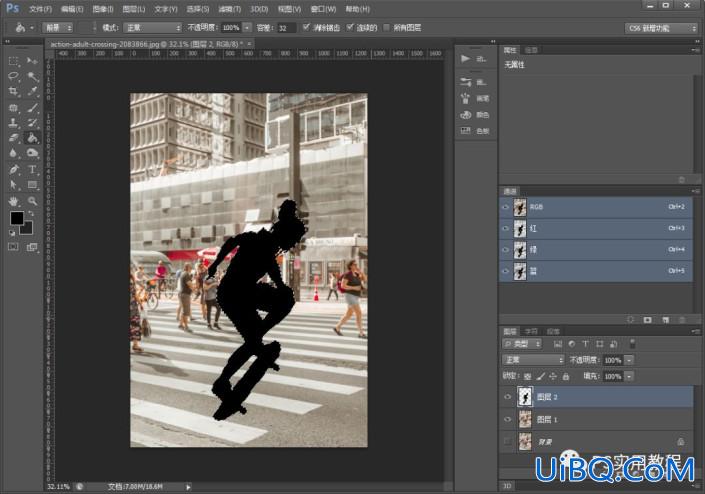Open the Filter menu
Image resolution: width=705 pixels, height=494 pixels.
[229, 9]
